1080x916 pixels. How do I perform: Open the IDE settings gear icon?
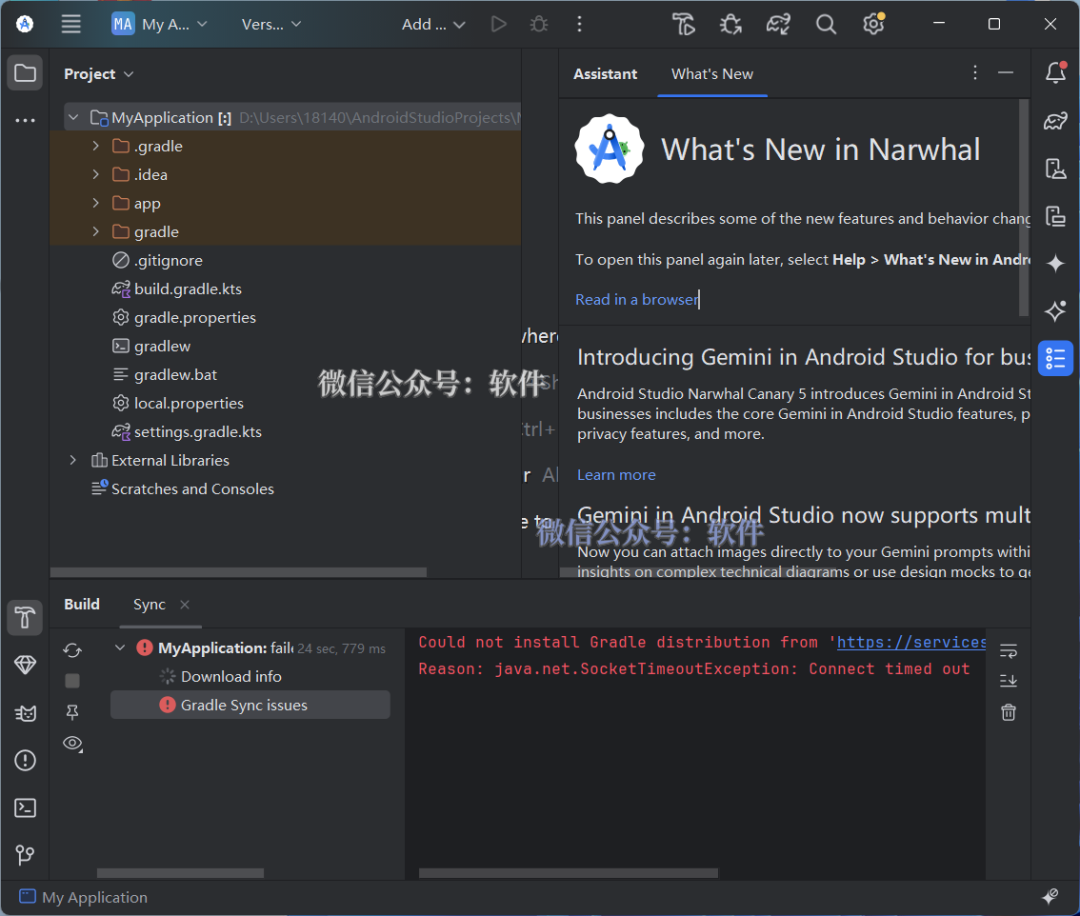coord(873,24)
